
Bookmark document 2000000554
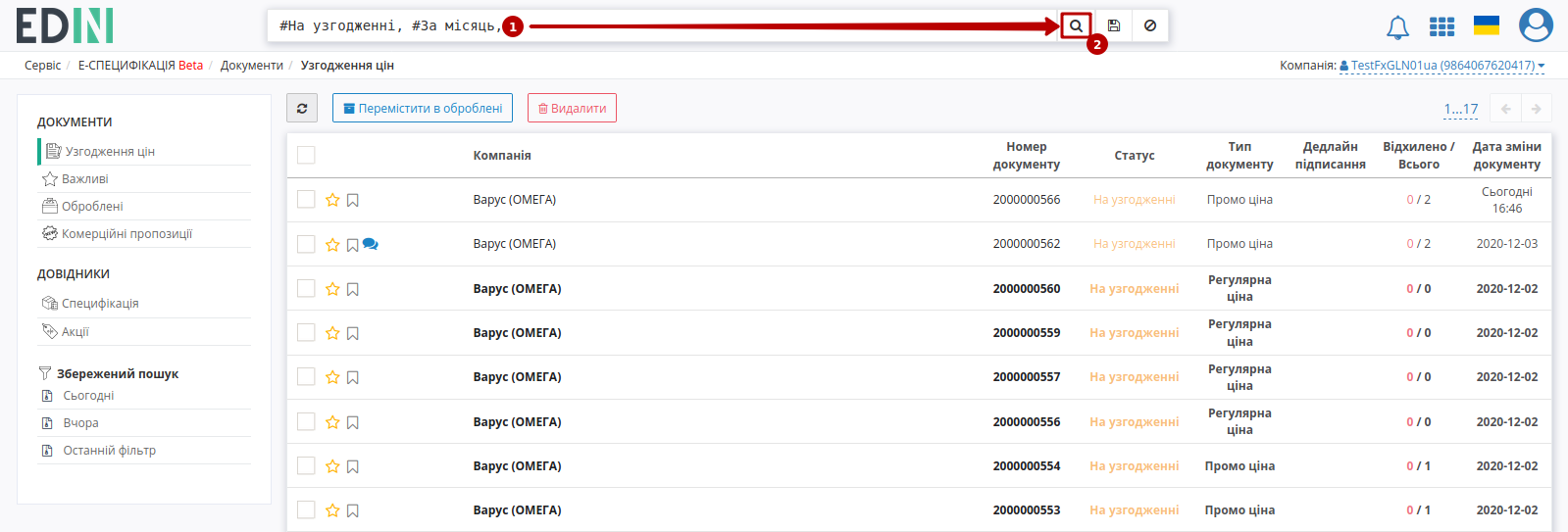coord(353,466)
